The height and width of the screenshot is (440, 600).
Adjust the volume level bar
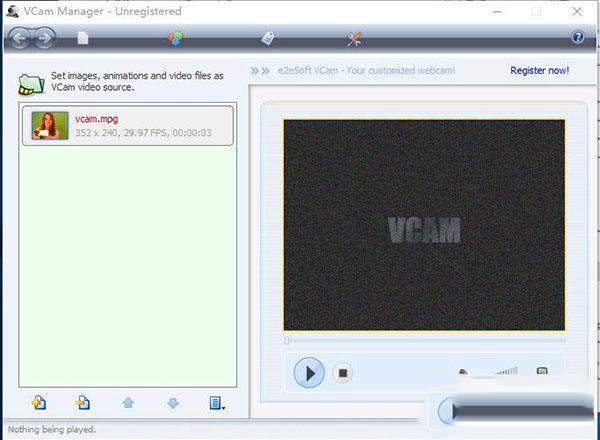(x=505, y=372)
